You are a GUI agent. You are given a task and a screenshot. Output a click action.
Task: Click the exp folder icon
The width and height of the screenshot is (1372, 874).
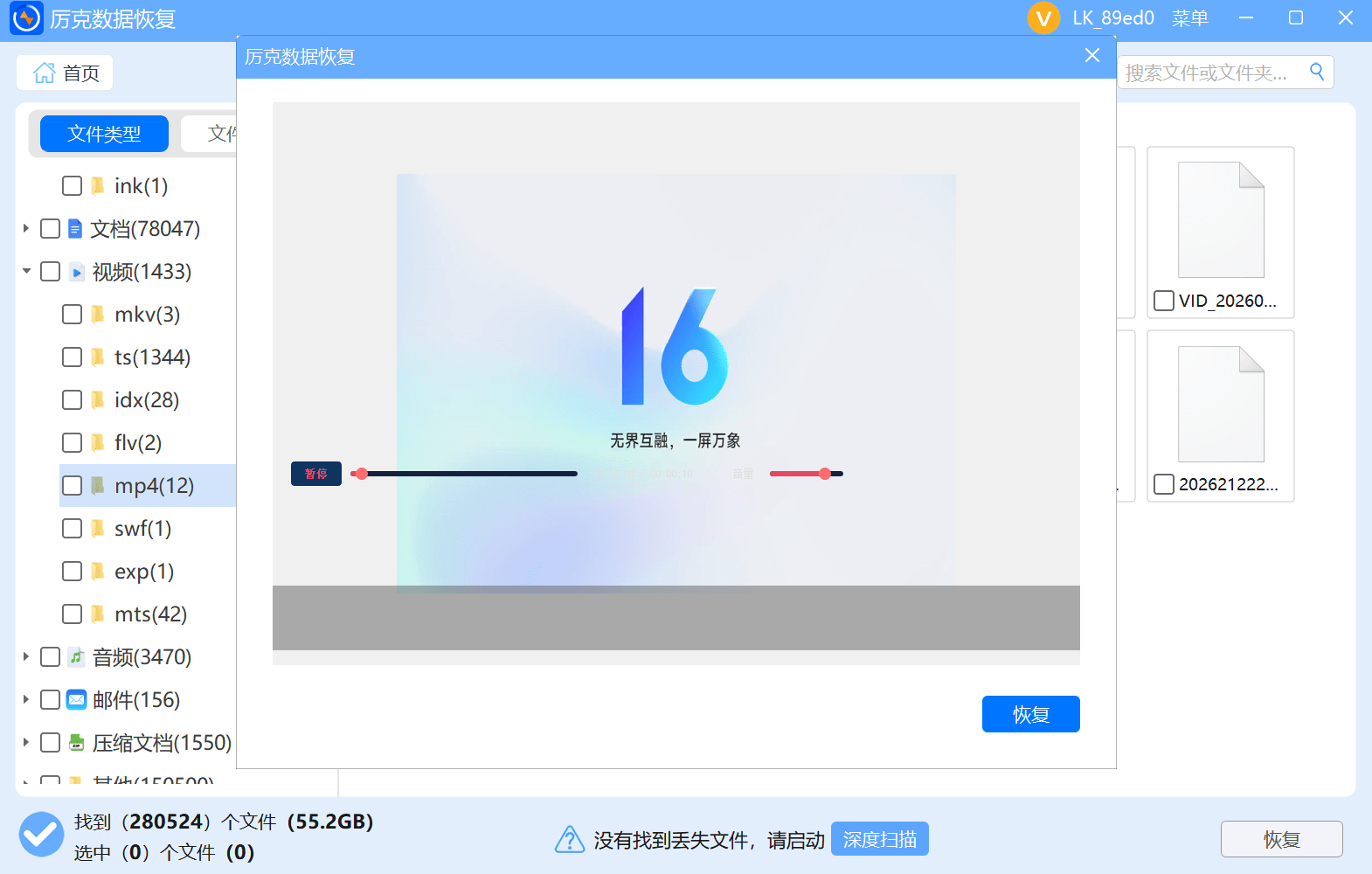[x=98, y=572]
